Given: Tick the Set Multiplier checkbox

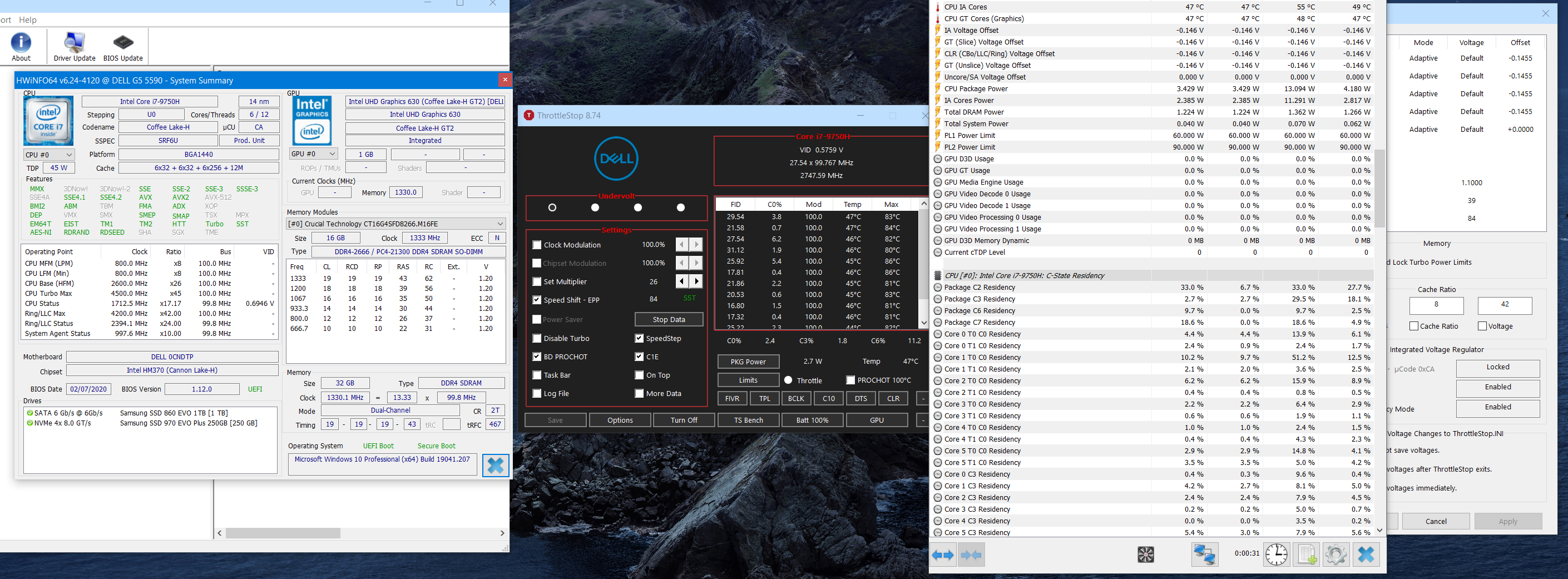Looking at the screenshot, I should click(x=537, y=281).
